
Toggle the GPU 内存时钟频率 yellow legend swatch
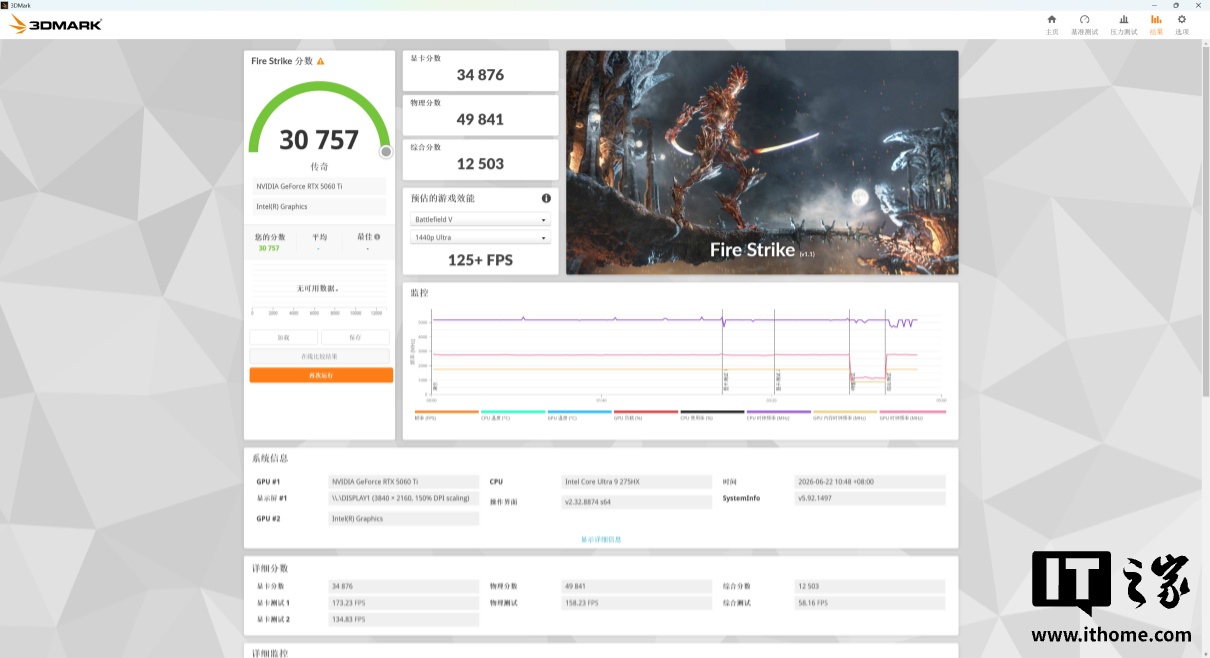click(x=845, y=411)
